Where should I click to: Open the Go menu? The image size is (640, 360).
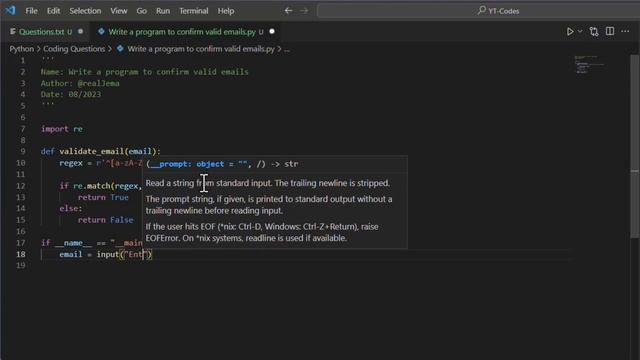[x=142, y=11]
